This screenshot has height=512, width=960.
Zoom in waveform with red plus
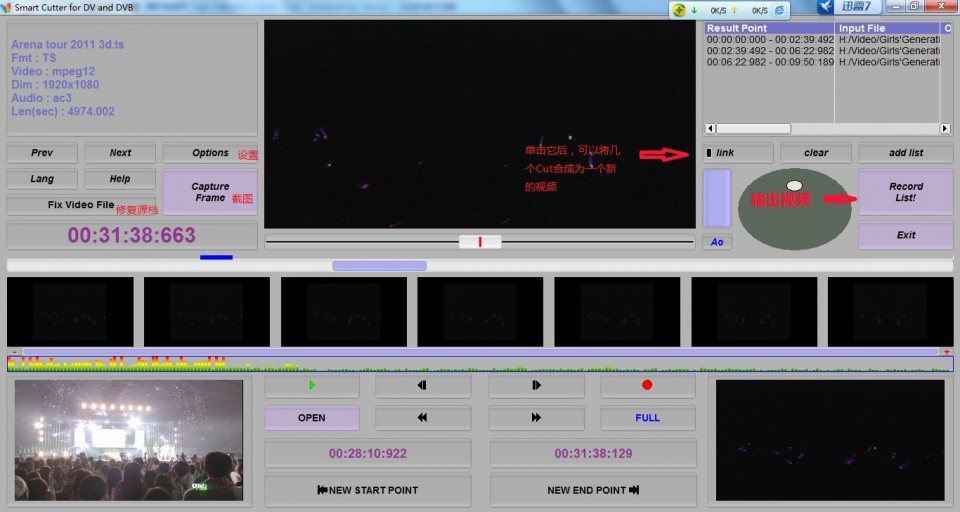click(947, 352)
